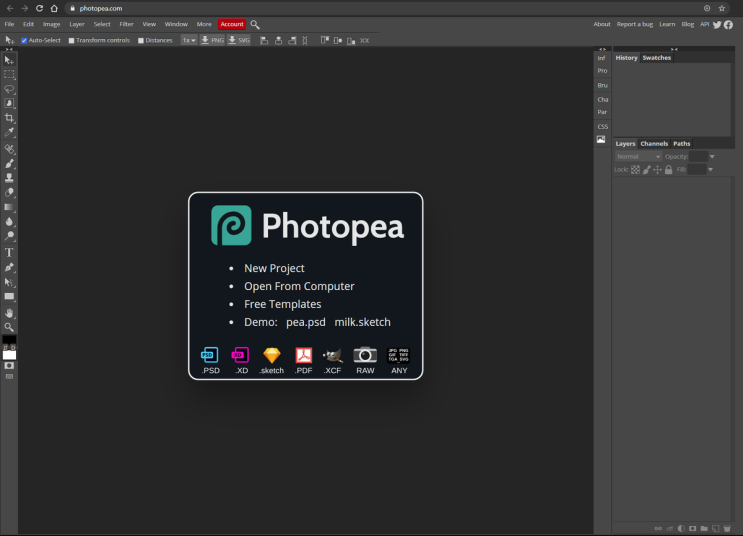
Task: Collapse the toolbox with top arrows
Action: coord(9,49)
